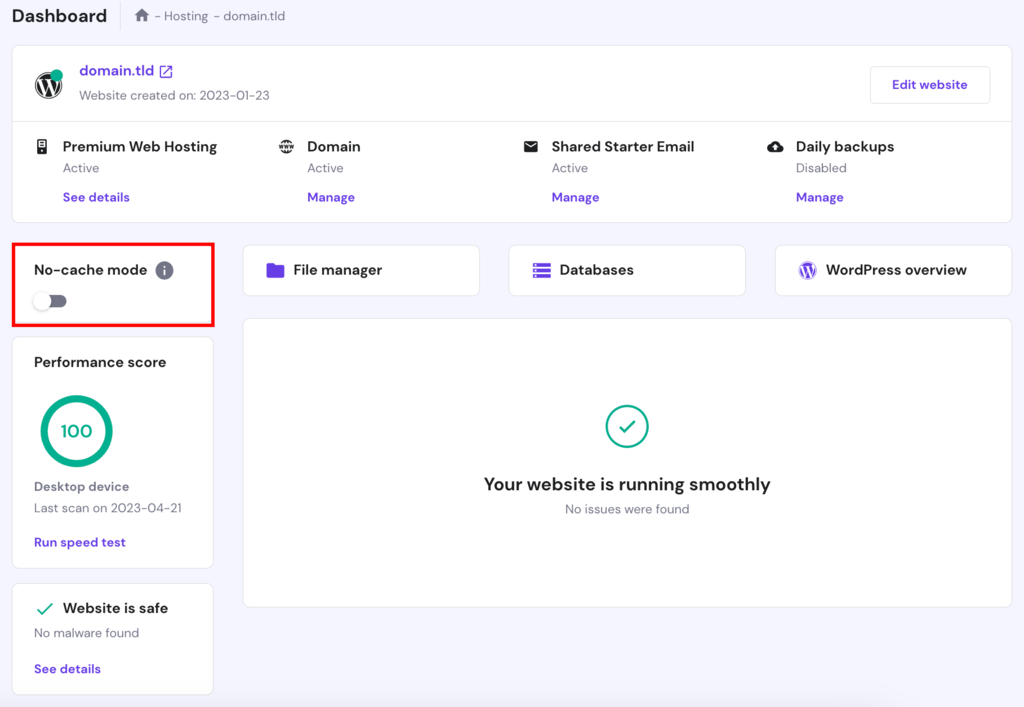The height and width of the screenshot is (707, 1024).
Task: Click the cloud icon for Daily backups
Action: (x=775, y=146)
